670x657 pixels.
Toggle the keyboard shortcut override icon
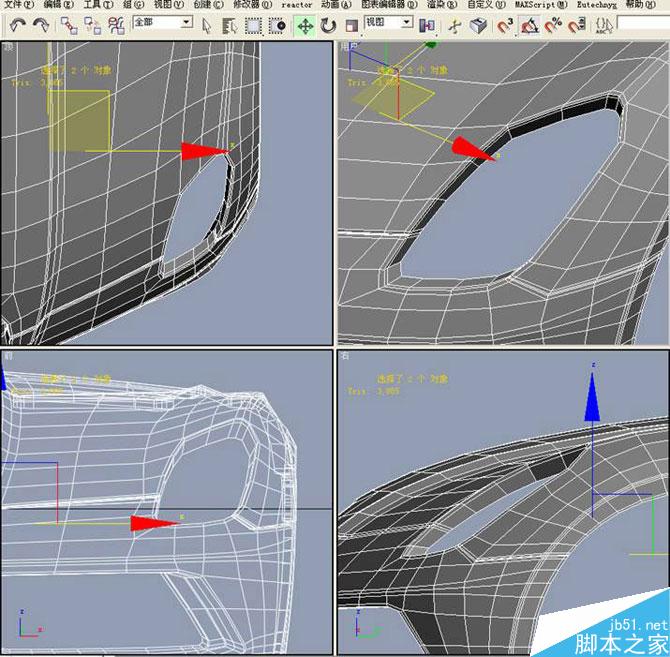(x=479, y=26)
